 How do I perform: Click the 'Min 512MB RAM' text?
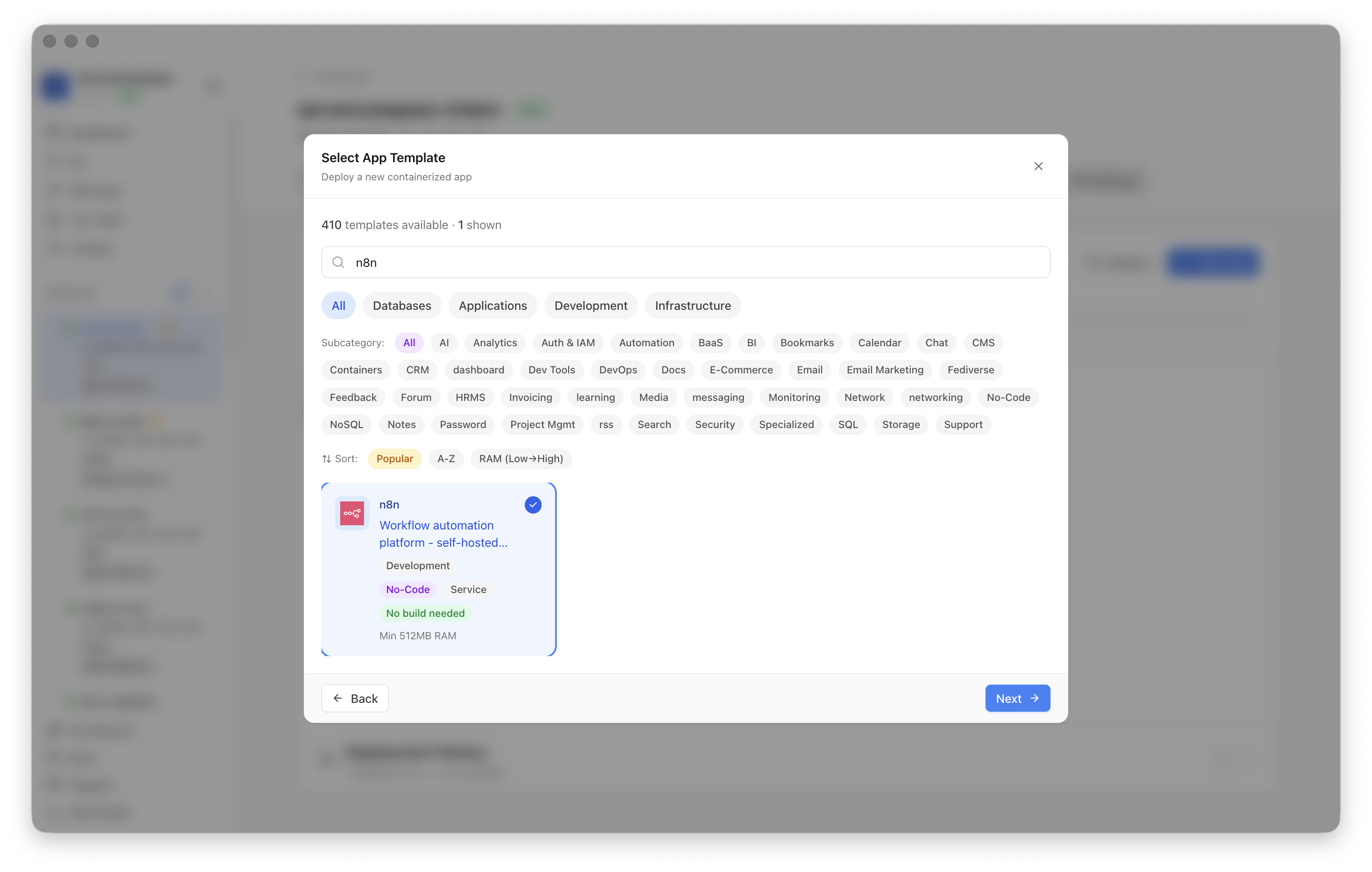(x=417, y=636)
